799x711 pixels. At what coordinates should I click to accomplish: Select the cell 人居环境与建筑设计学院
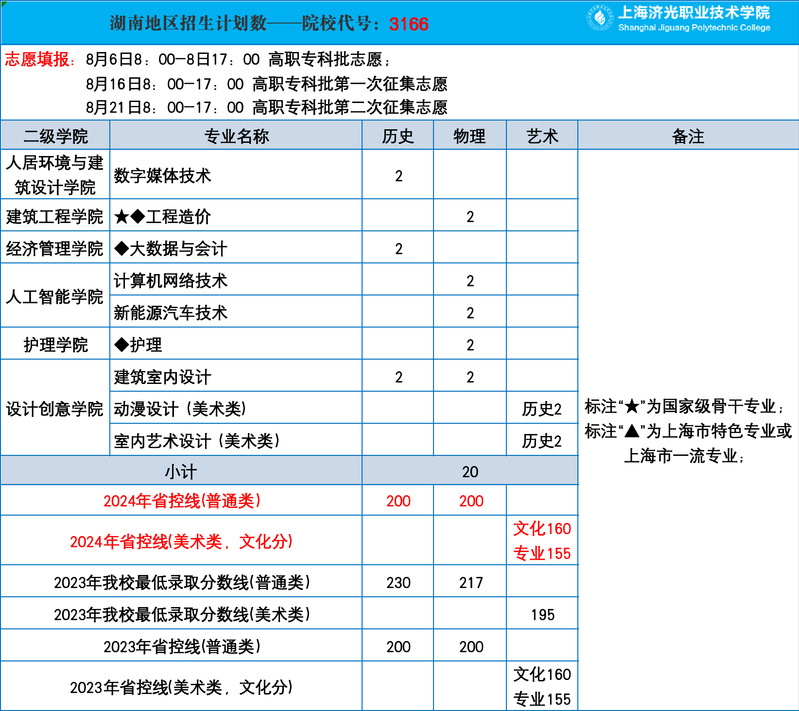(55, 175)
